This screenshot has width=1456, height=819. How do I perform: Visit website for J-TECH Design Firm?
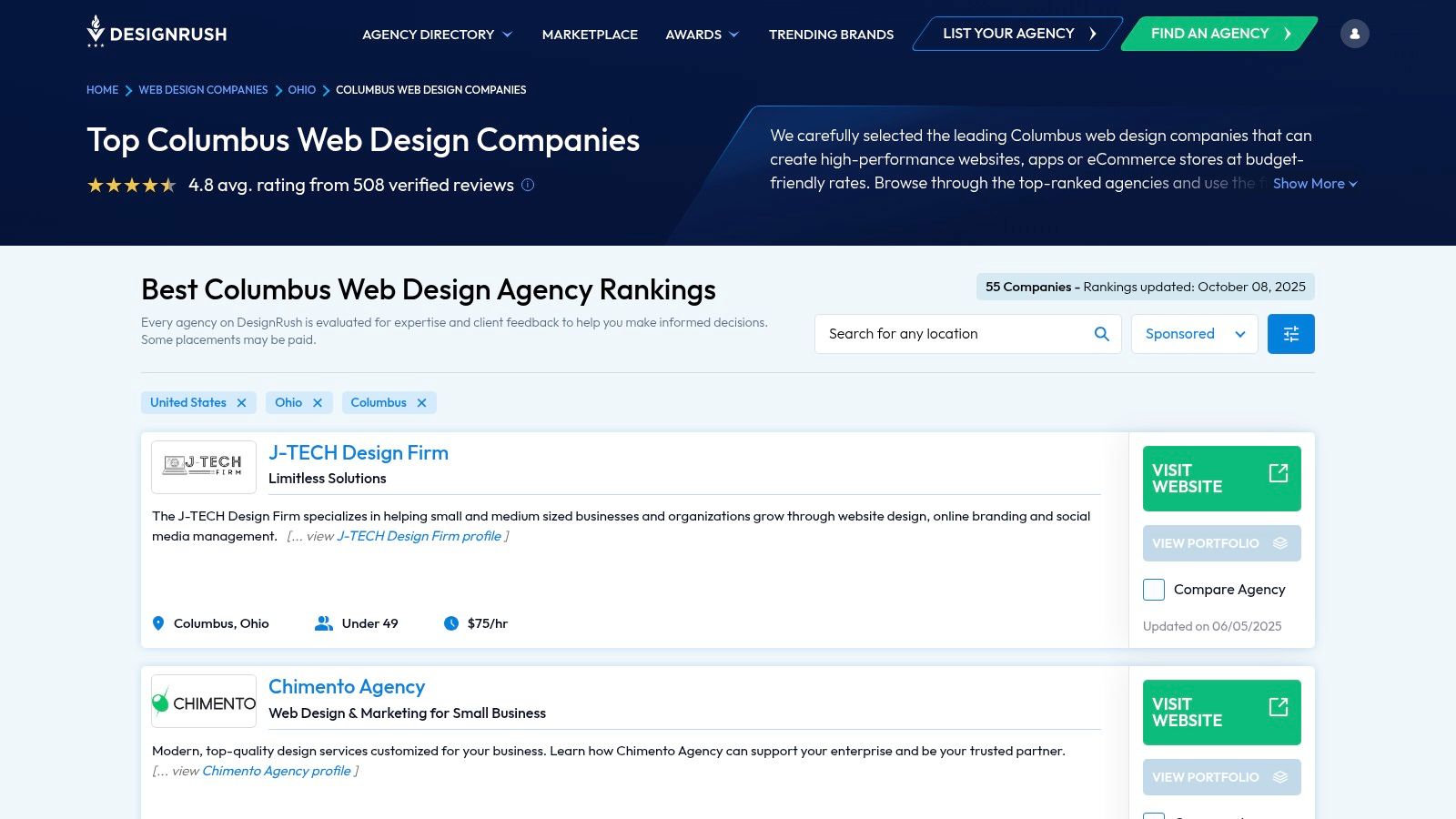[x=1221, y=479]
